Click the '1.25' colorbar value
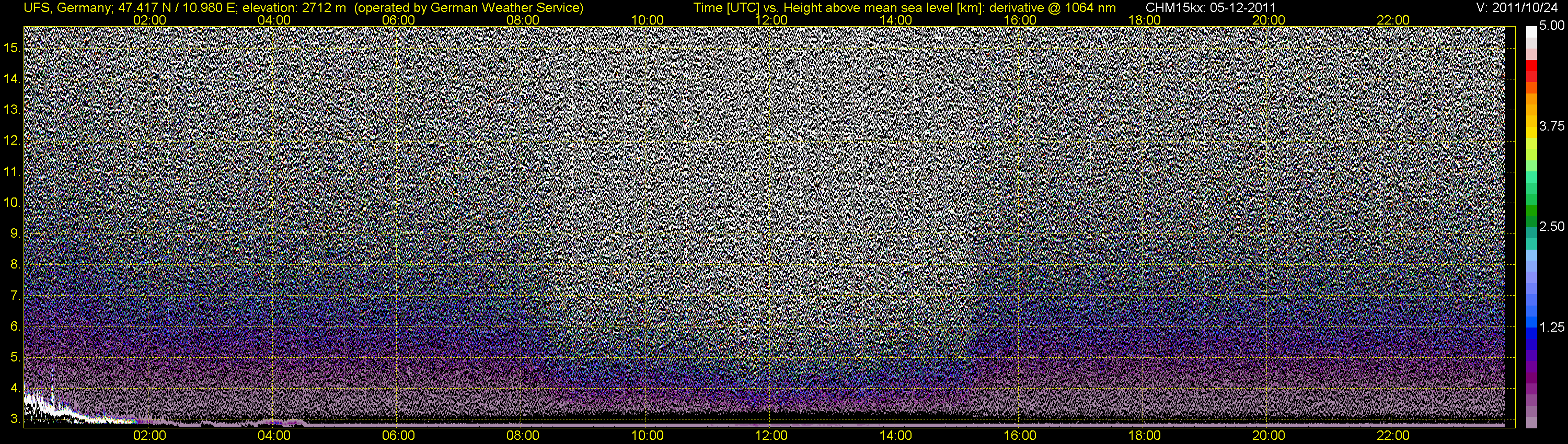The image size is (1568, 444). 1552,327
